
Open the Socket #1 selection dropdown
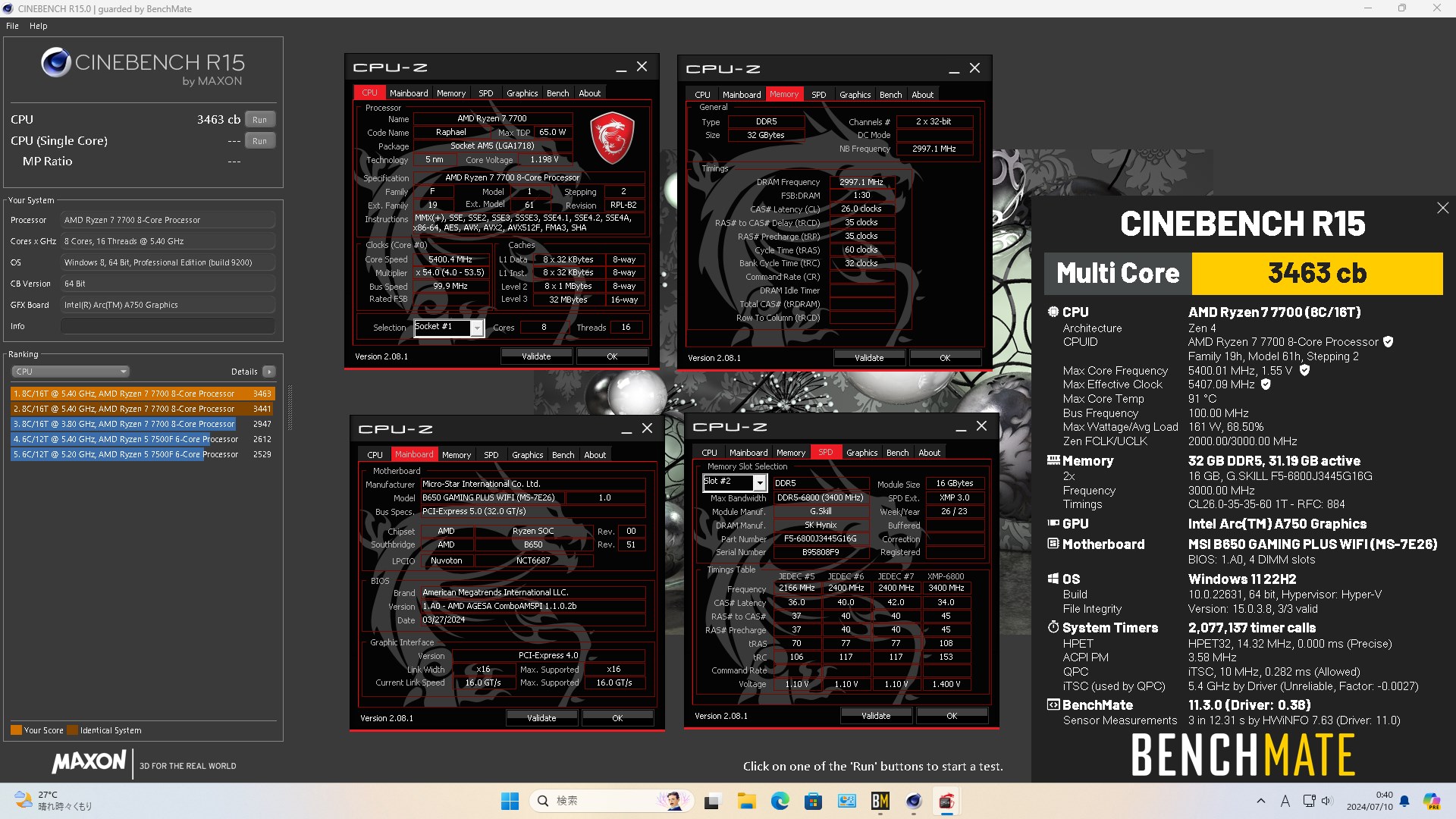[x=476, y=328]
